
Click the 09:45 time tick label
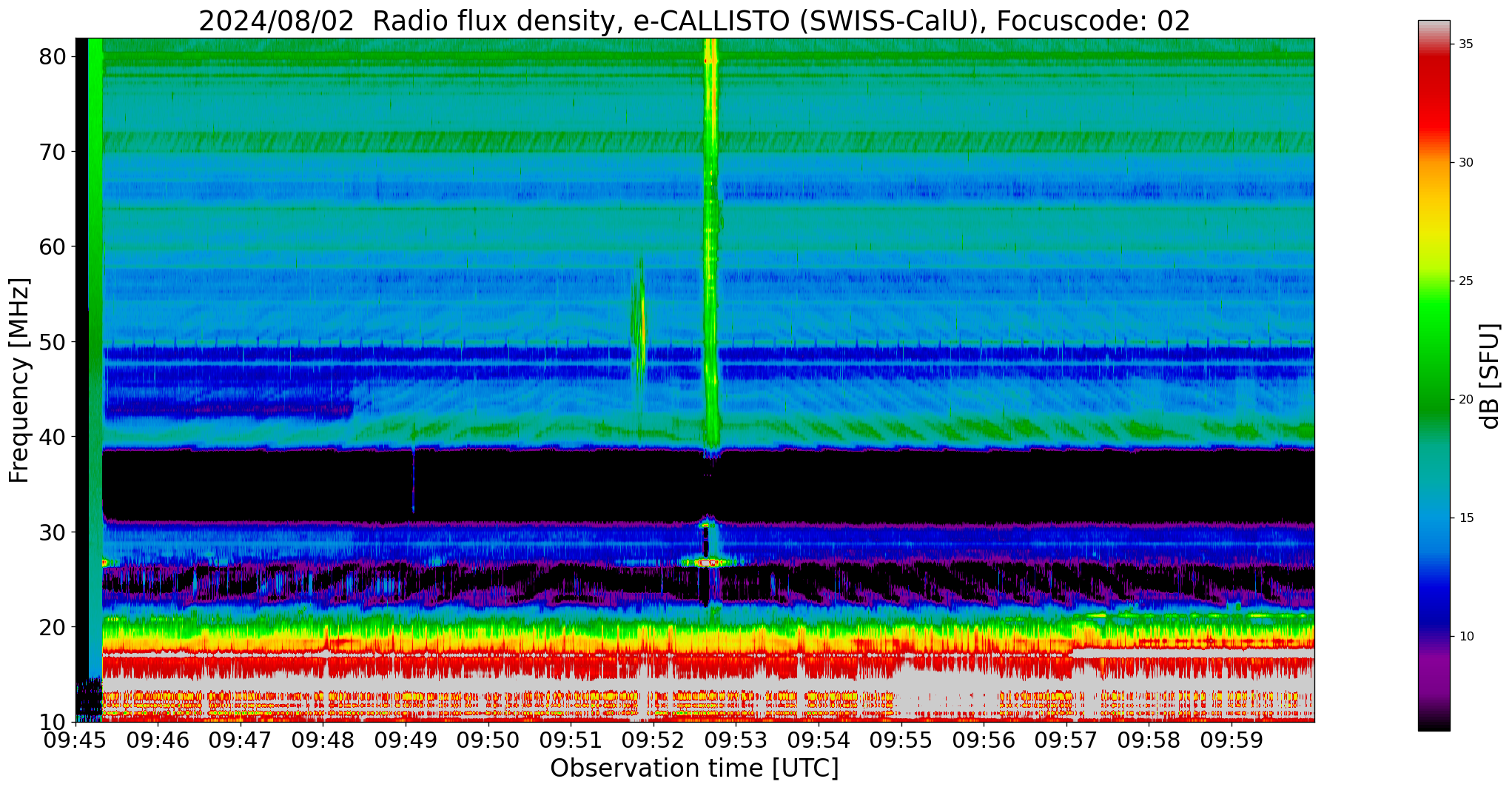pos(75,740)
